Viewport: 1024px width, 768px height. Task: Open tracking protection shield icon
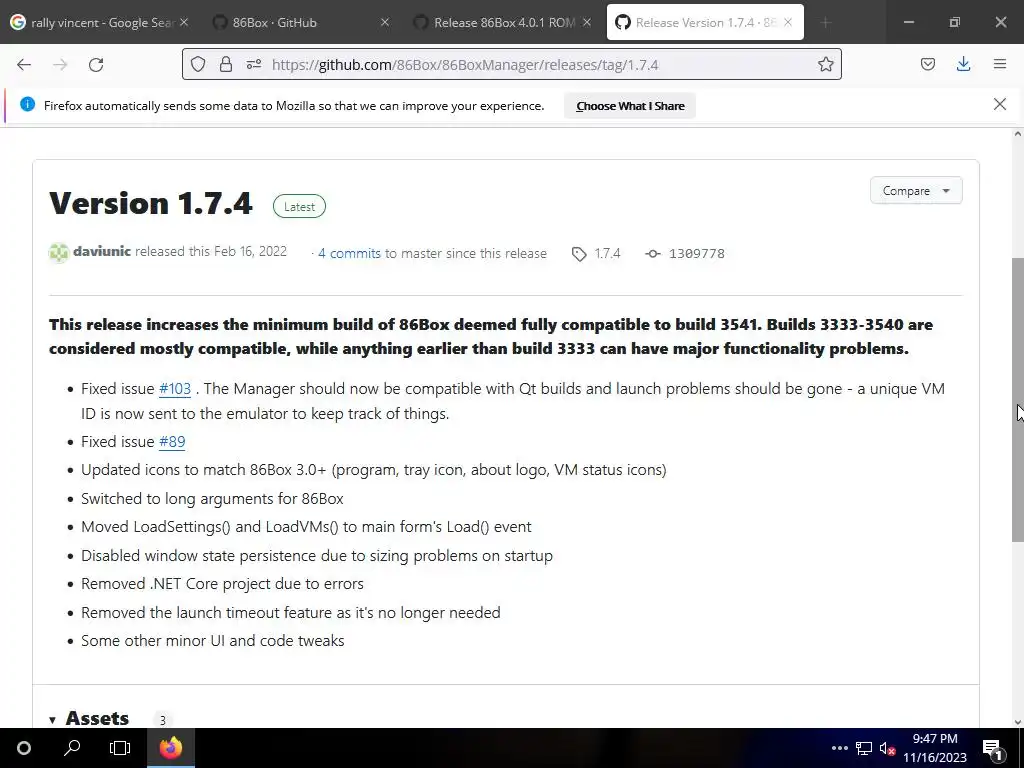click(198, 64)
